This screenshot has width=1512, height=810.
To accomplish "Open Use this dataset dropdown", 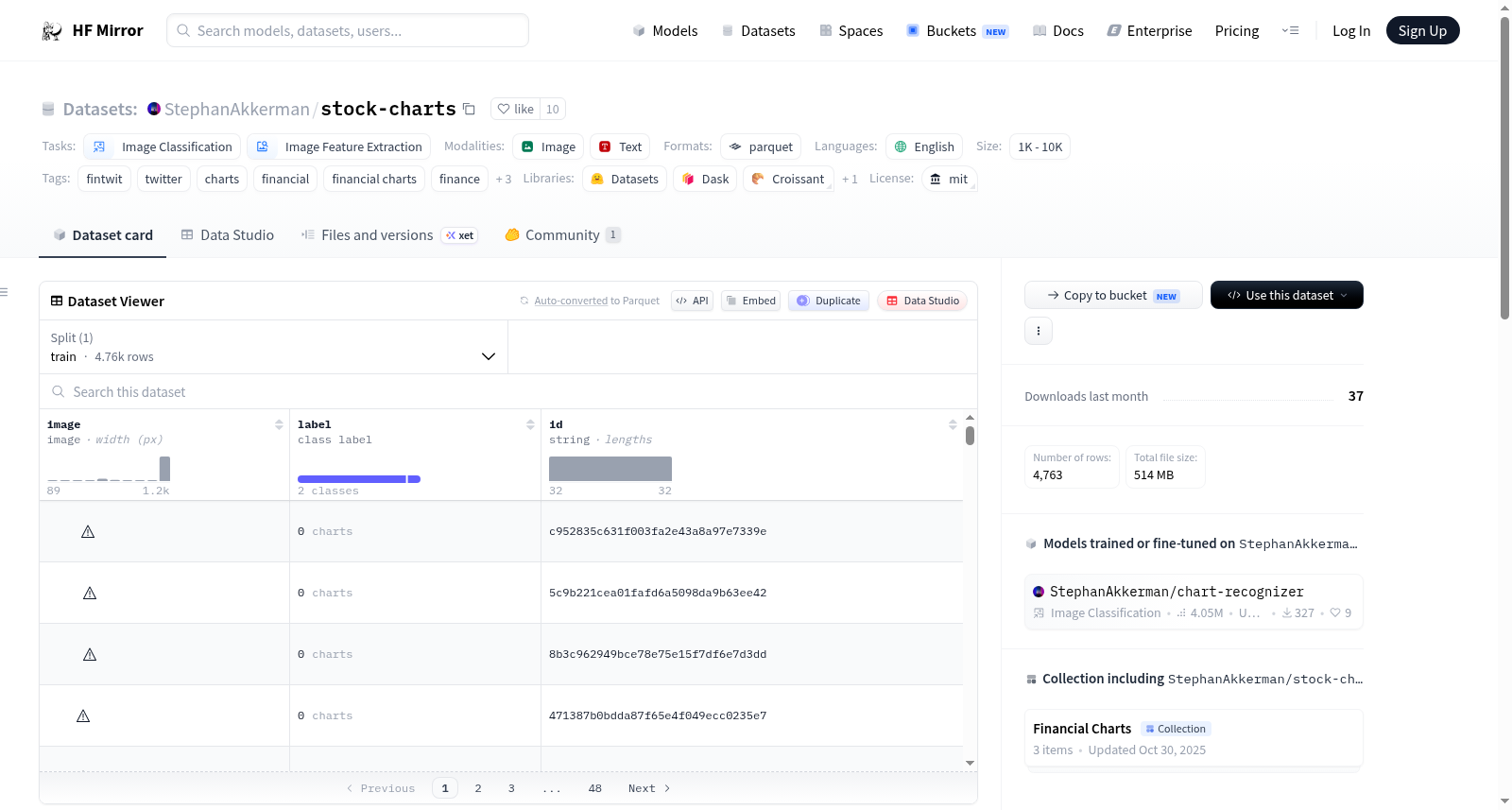I will tap(1286, 295).
